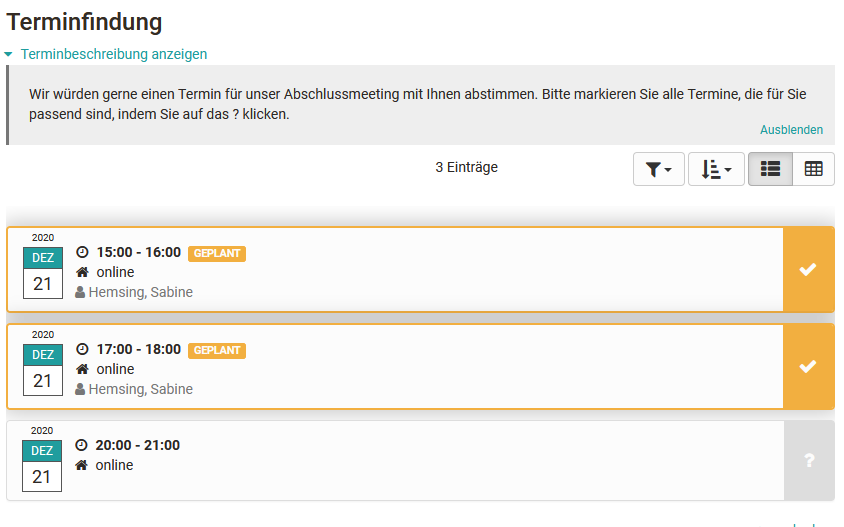Switch to table view

(813, 169)
